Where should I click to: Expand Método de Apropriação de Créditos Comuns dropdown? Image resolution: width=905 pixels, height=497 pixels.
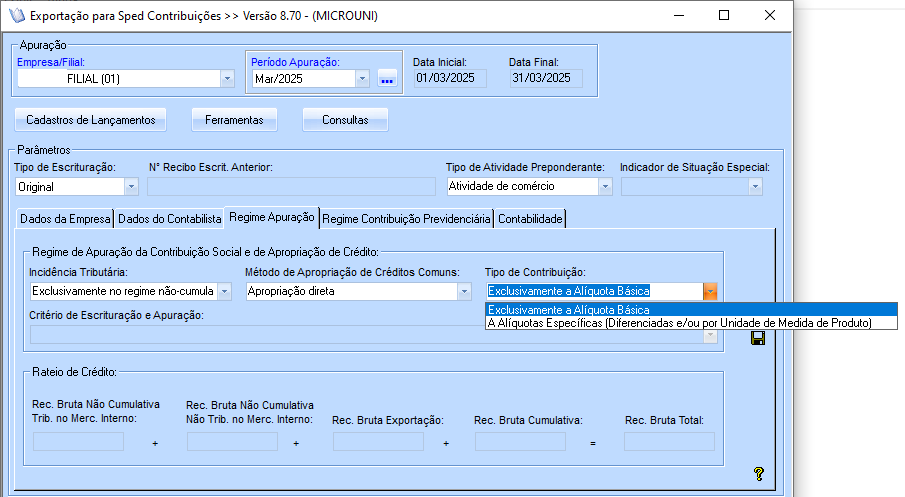point(465,292)
